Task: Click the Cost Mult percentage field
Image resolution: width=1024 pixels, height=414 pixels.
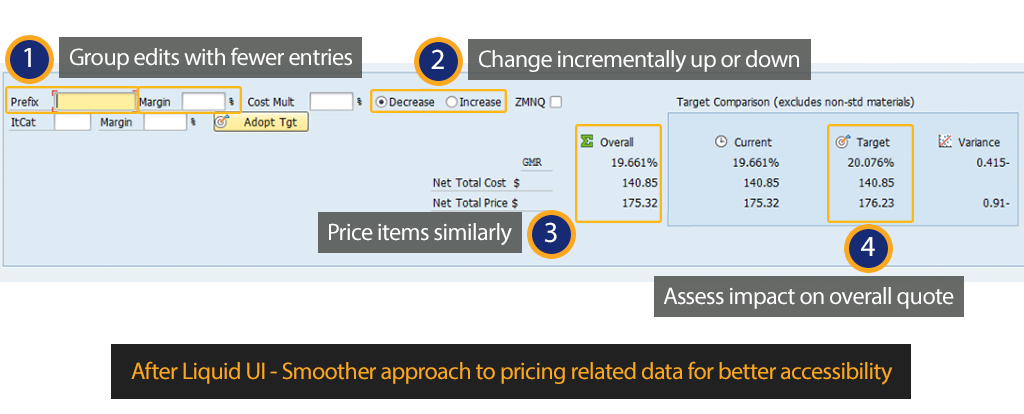Action: click(x=331, y=101)
